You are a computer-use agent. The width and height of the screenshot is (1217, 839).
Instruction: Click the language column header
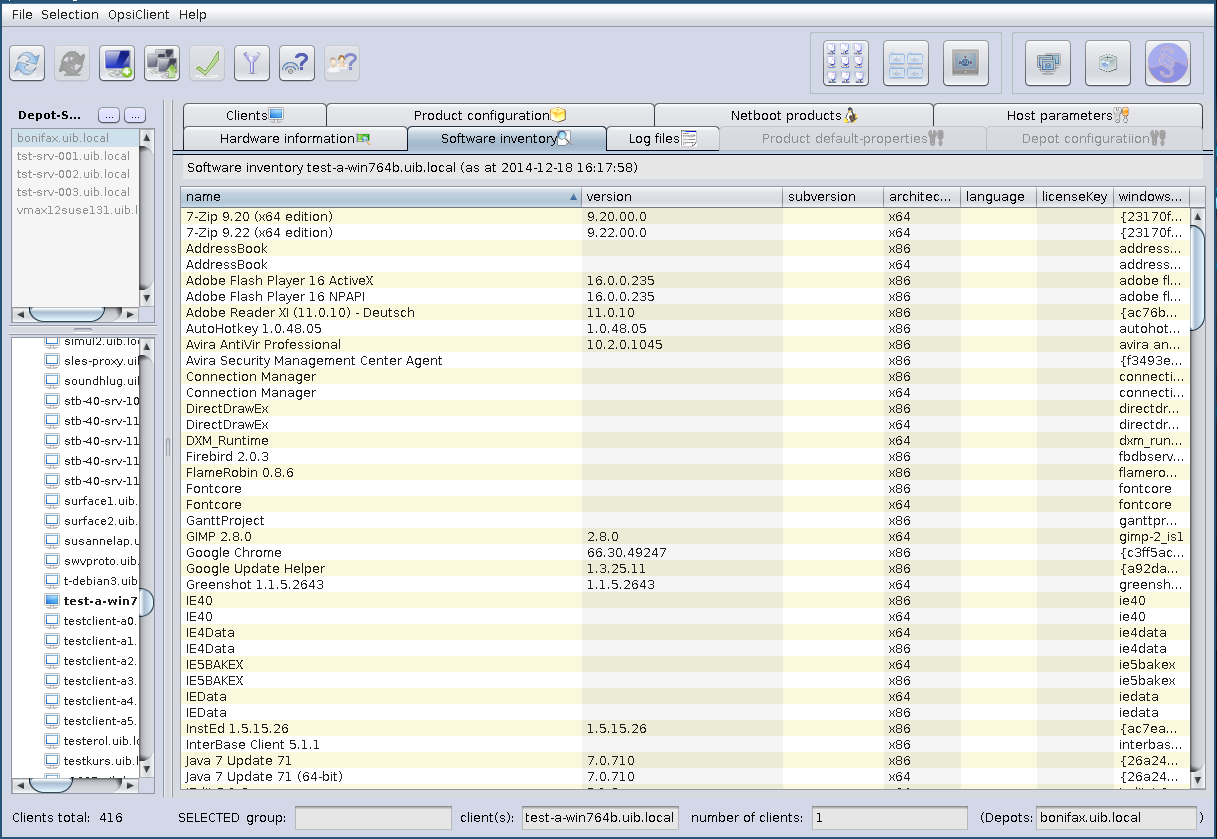click(999, 197)
